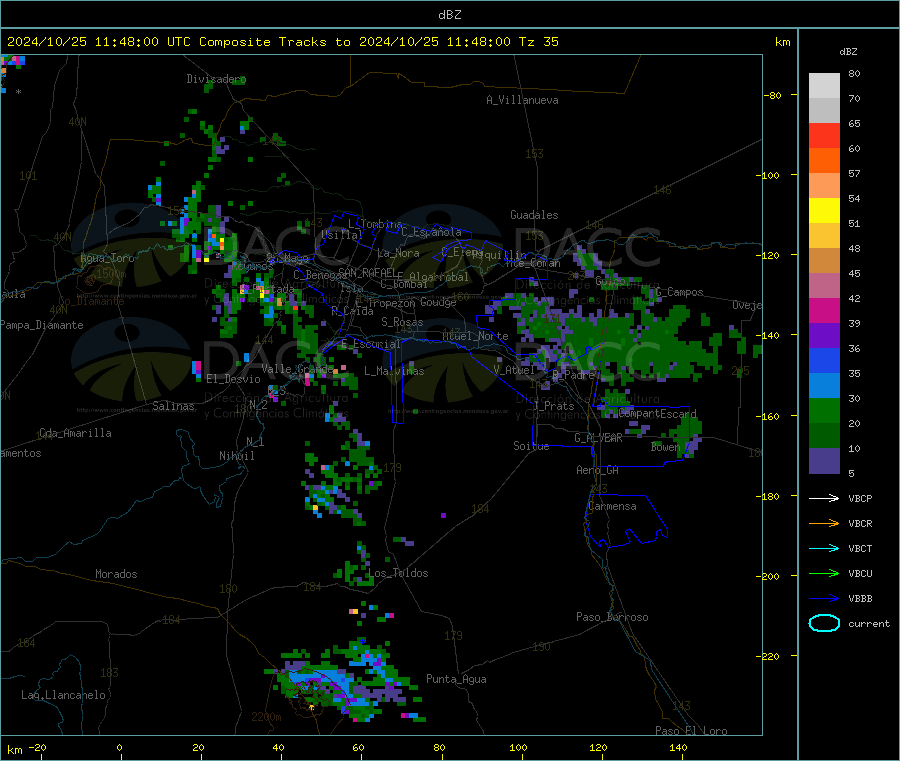The height and width of the screenshot is (761, 900).
Task: Click the 'SAN_RAFAEL' map label
Action: point(368,272)
